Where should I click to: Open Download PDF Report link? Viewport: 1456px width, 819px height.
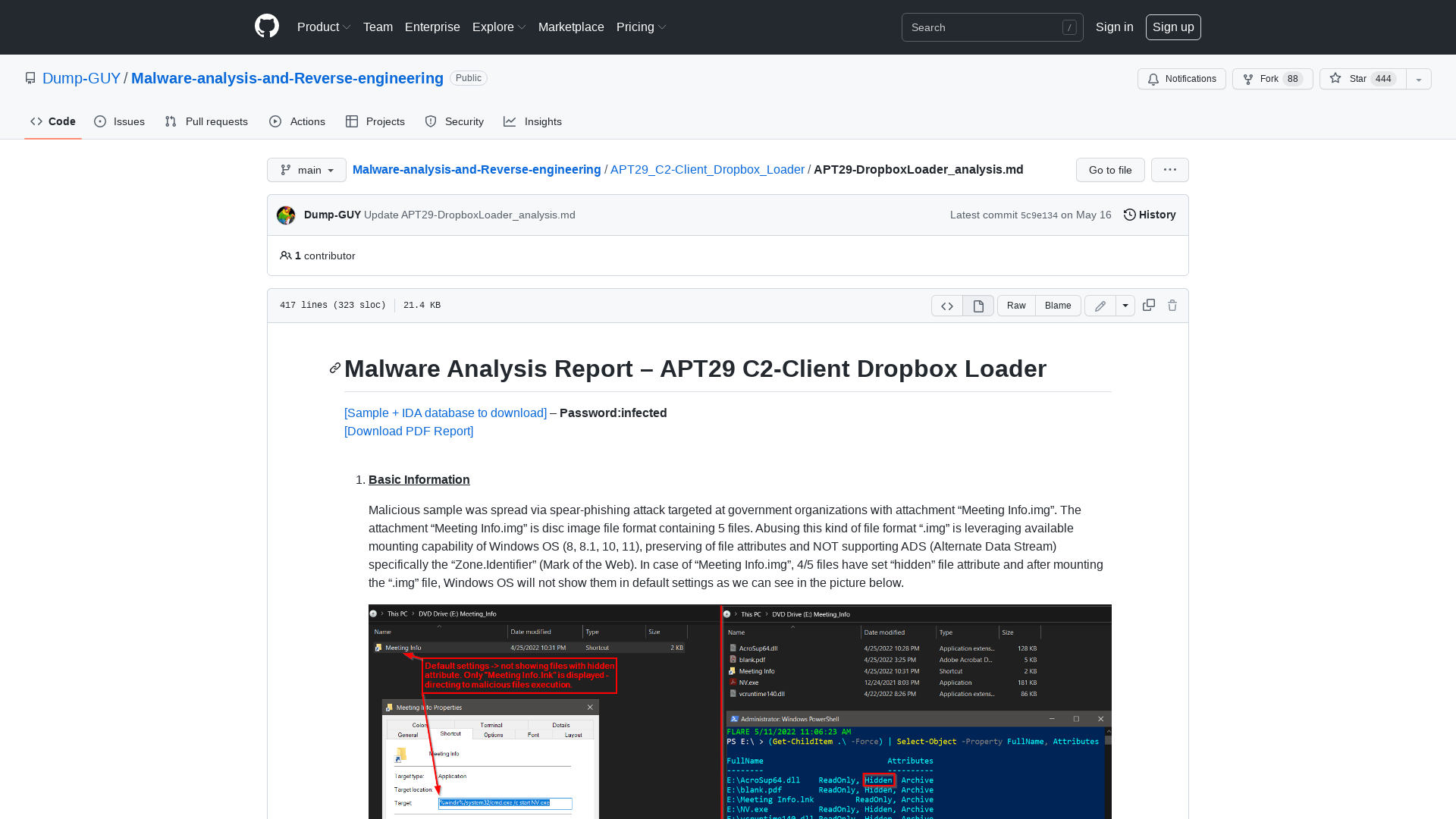[x=409, y=431]
